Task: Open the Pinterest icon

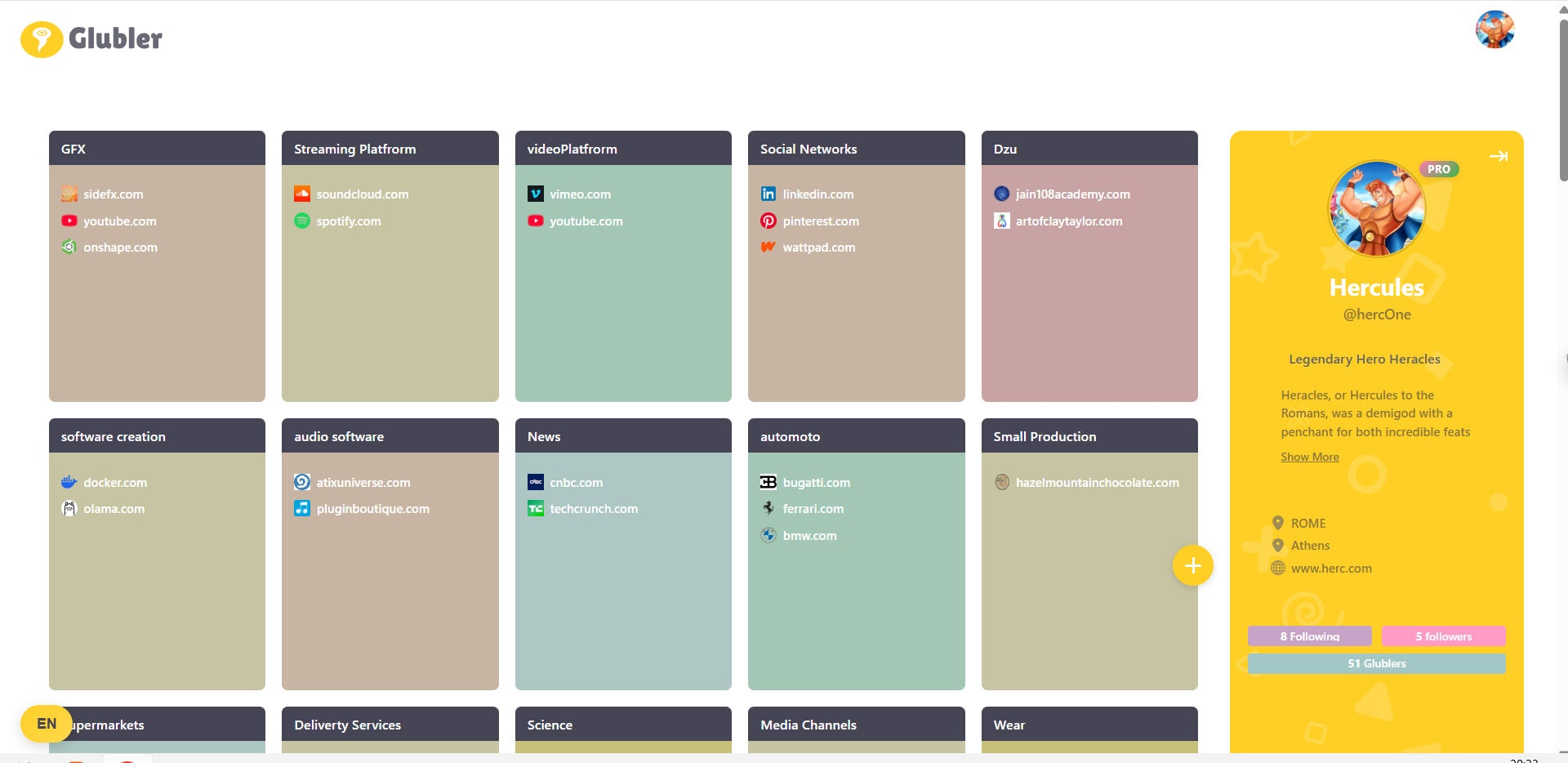Action: click(768, 221)
